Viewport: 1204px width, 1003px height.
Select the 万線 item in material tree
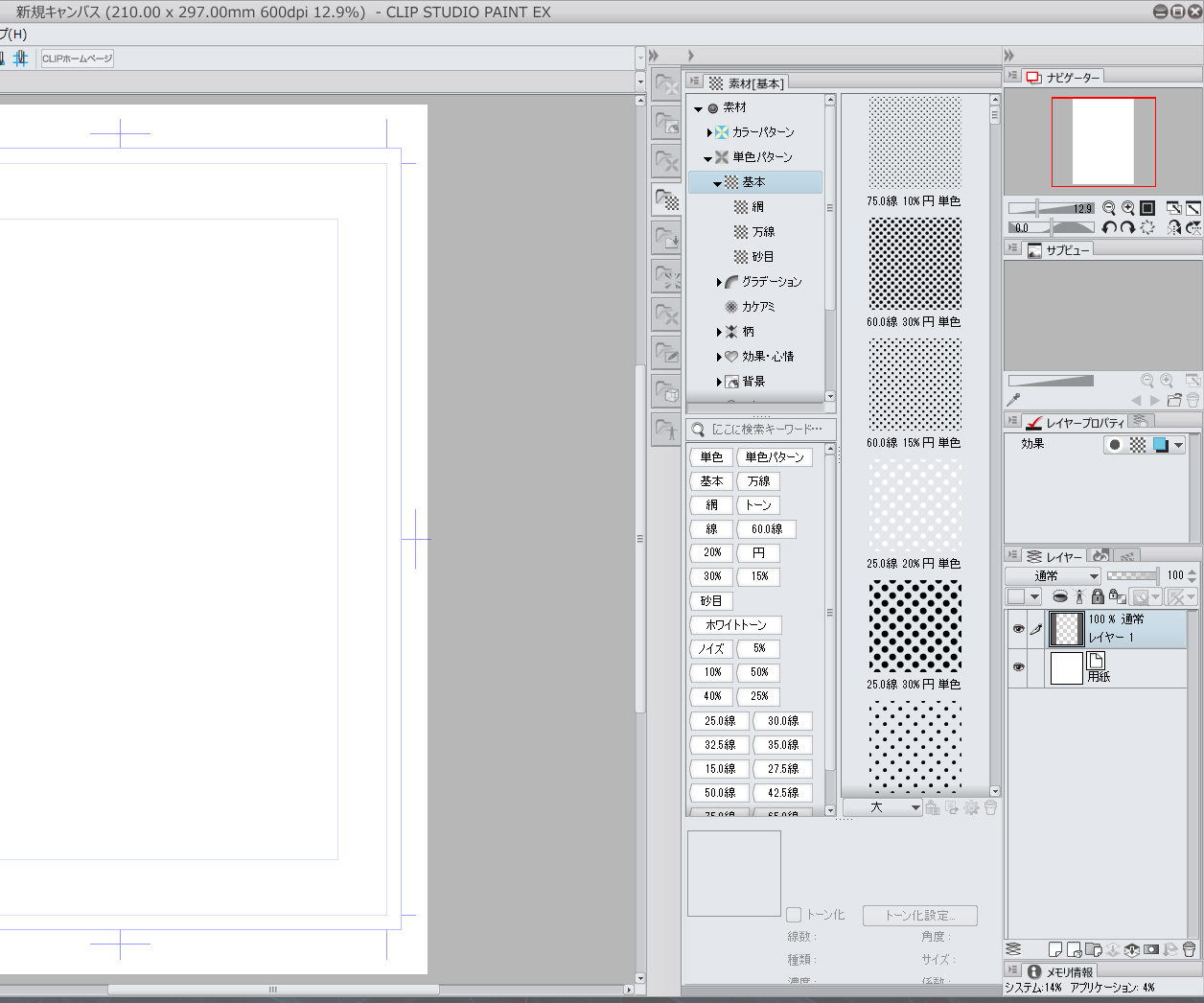763,232
